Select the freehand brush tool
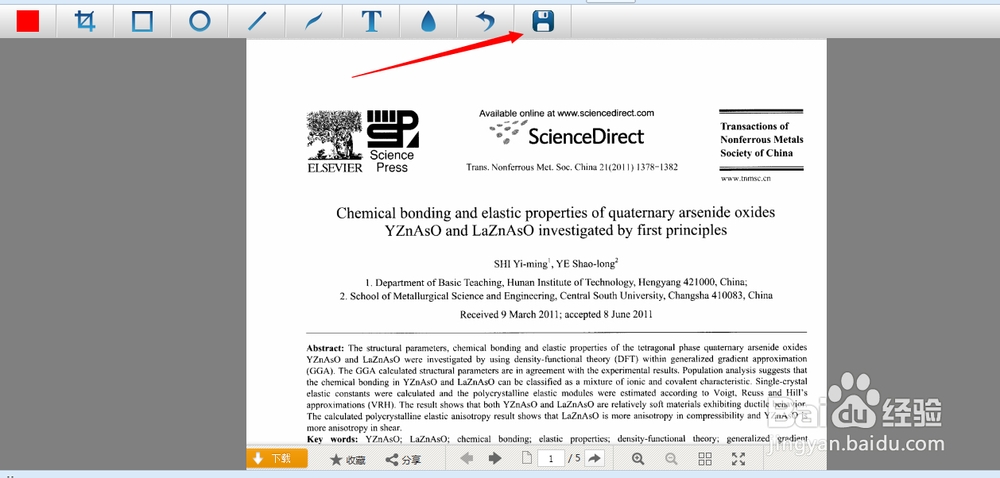Viewport: 1000px width, 478px height. [314, 21]
